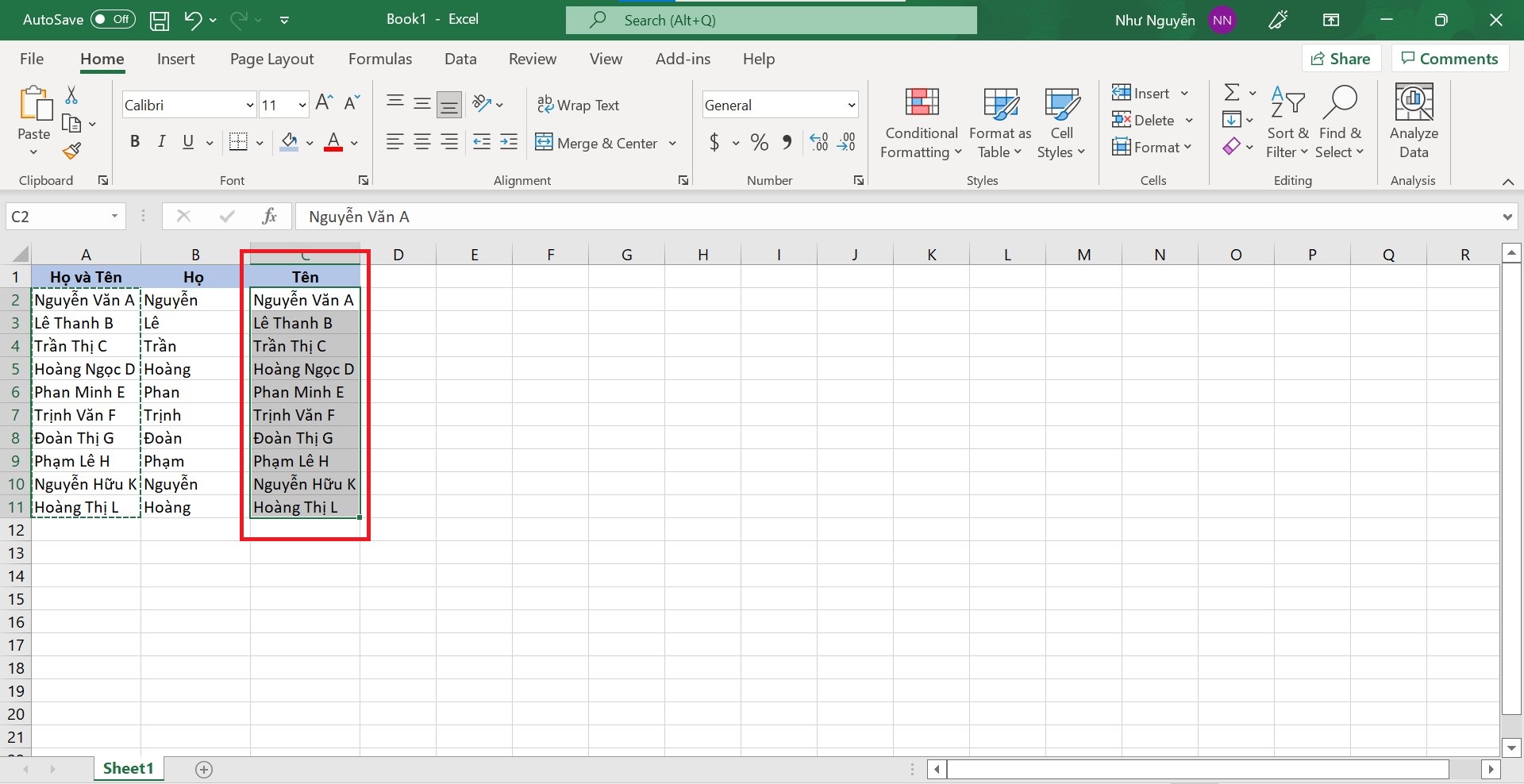1524x784 pixels.
Task: Click the Undo icon
Action: pos(193,21)
